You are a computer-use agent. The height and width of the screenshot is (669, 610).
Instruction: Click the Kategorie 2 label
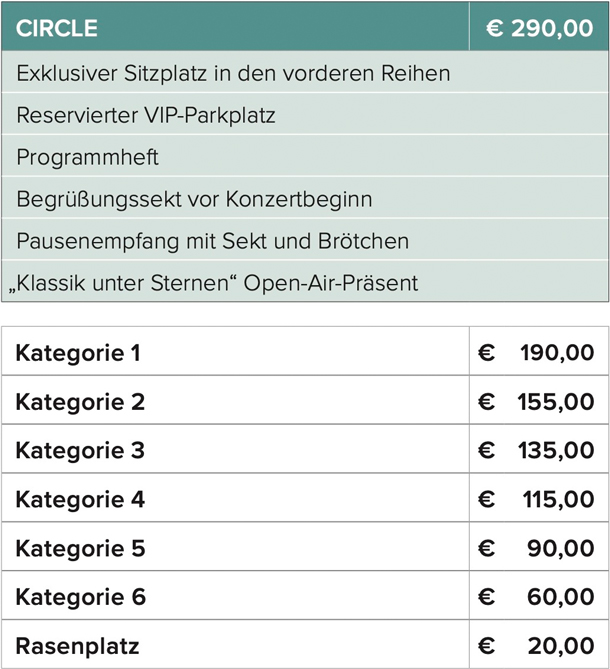80,402
